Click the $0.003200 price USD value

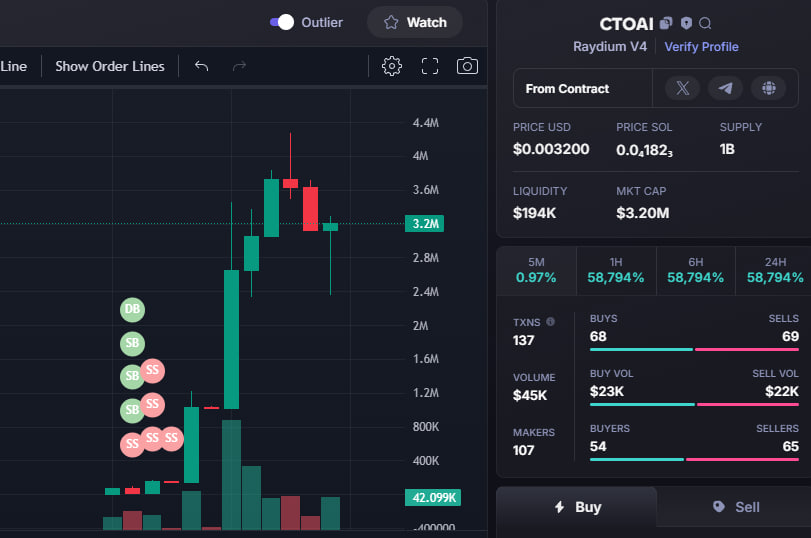(x=551, y=149)
